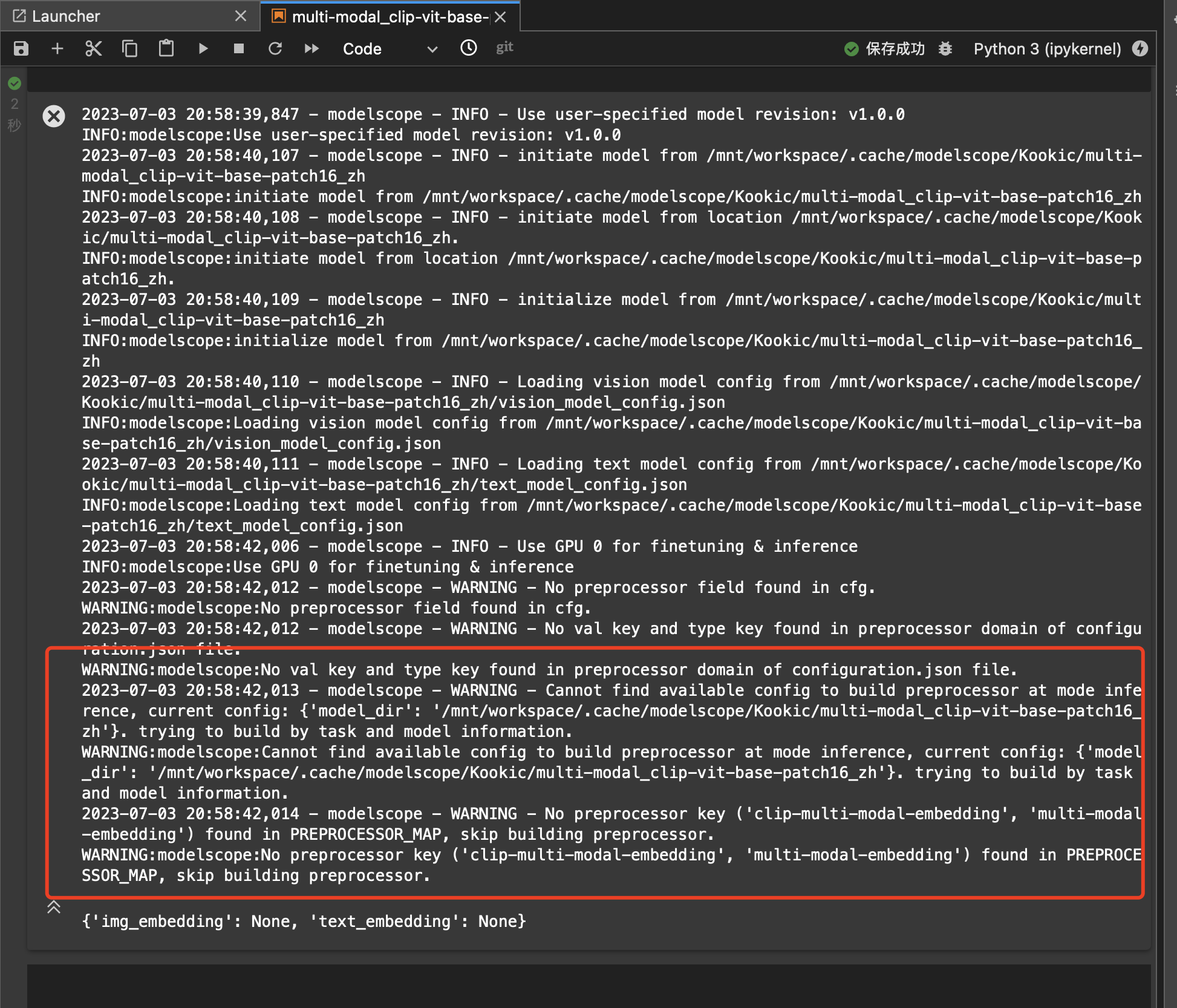Clear cell output with the circled X icon
Image resolution: width=1177 pixels, height=1008 pixels.
click(x=54, y=116)
